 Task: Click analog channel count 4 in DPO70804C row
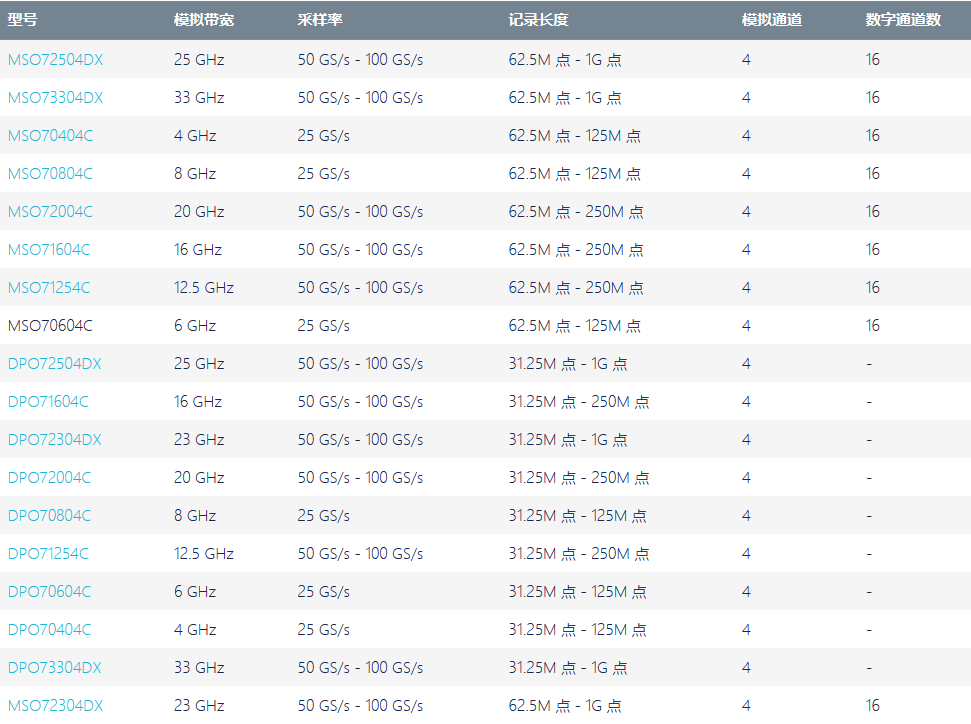[x=746, y=516]
